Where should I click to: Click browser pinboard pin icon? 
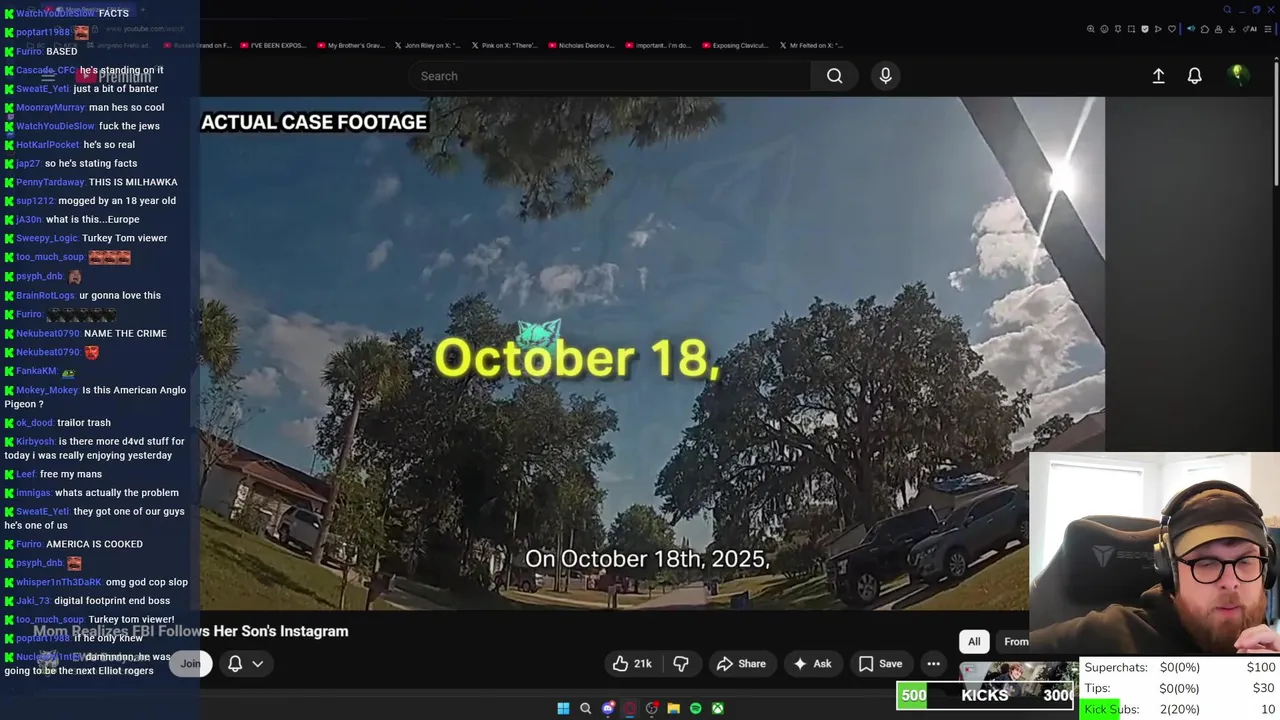coord(1118,29)
